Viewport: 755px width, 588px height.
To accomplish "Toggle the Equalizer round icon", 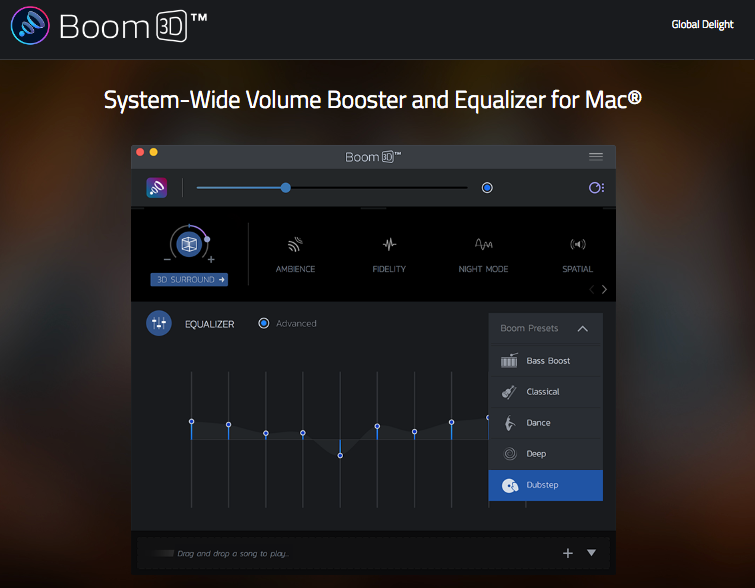I will [x=159, y=323].
